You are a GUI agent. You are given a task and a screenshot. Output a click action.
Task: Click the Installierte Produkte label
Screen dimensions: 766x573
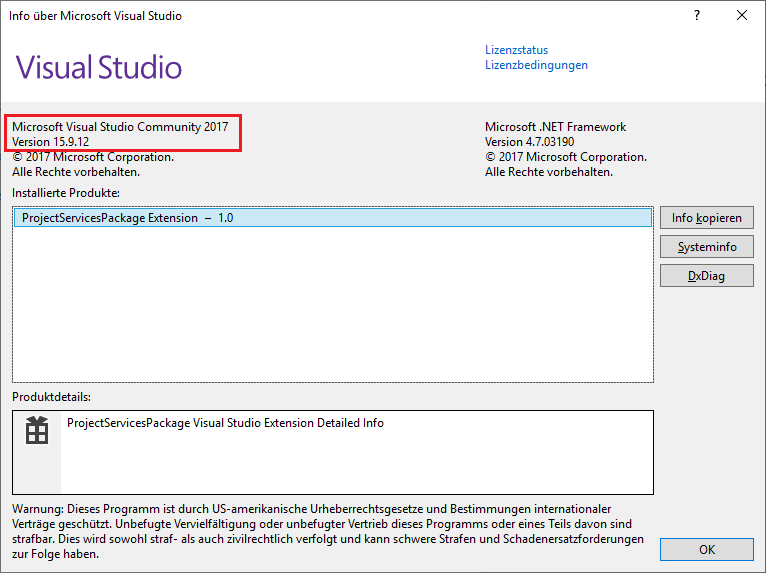pos(66,193)
